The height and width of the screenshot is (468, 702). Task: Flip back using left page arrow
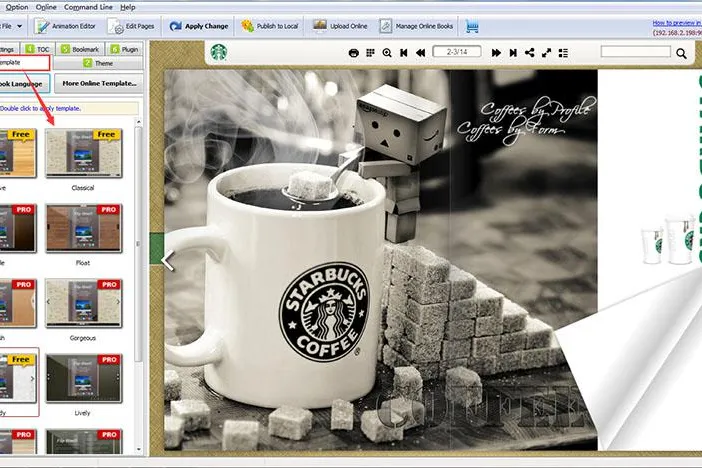pos(168,261)
